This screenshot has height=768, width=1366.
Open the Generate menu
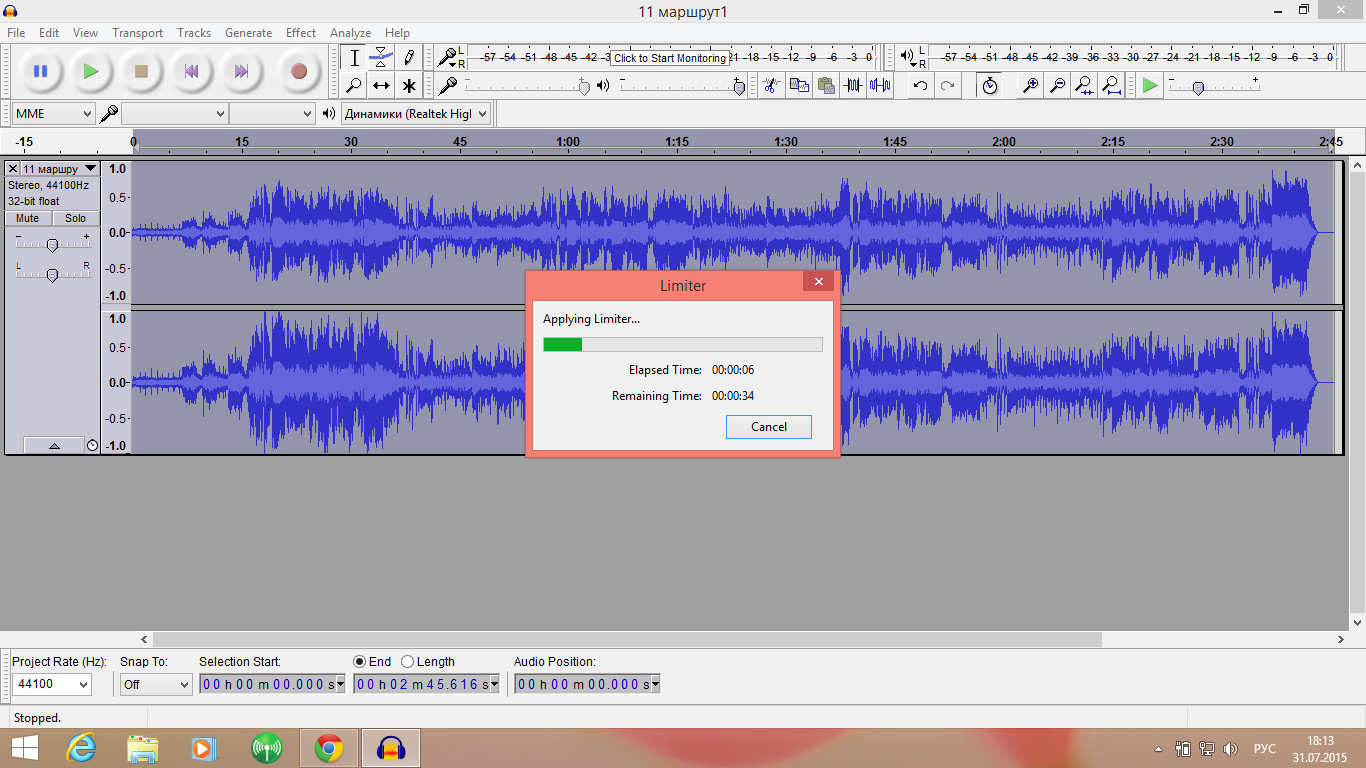248,33
